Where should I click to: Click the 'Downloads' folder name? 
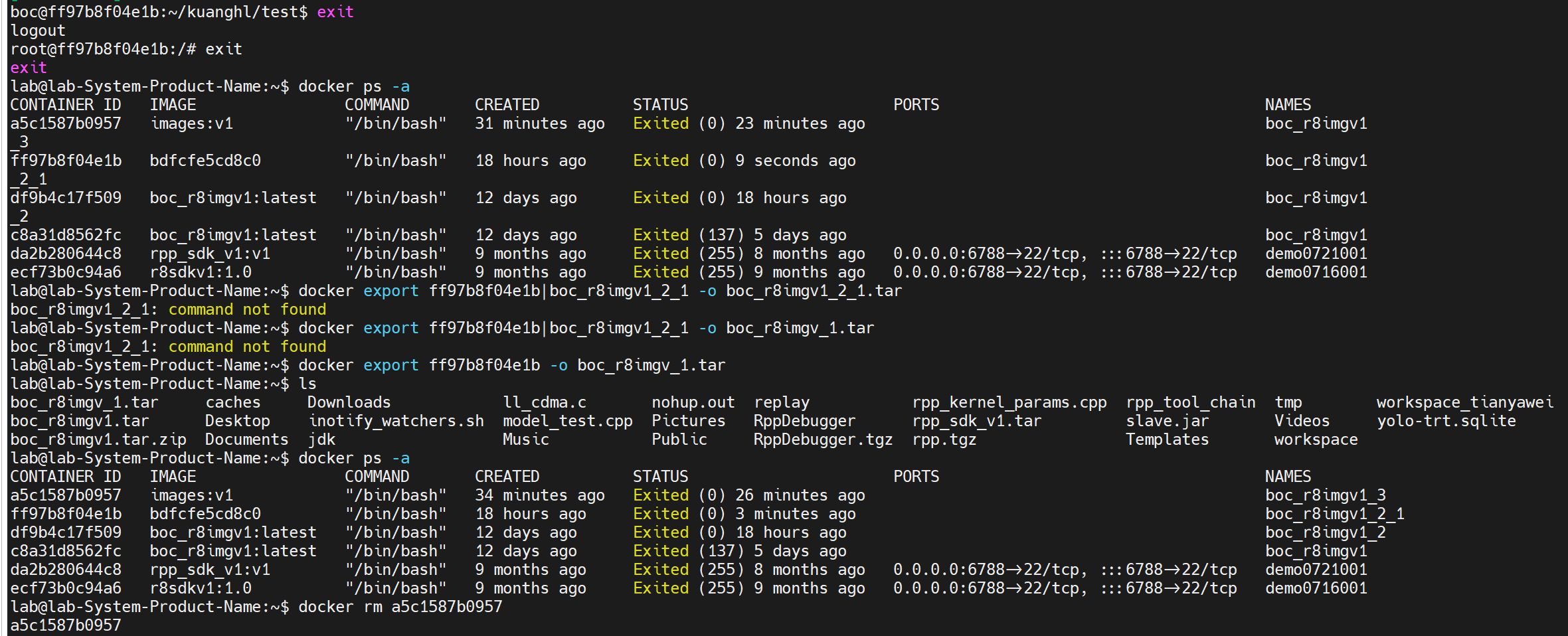[x=349, y=402]
